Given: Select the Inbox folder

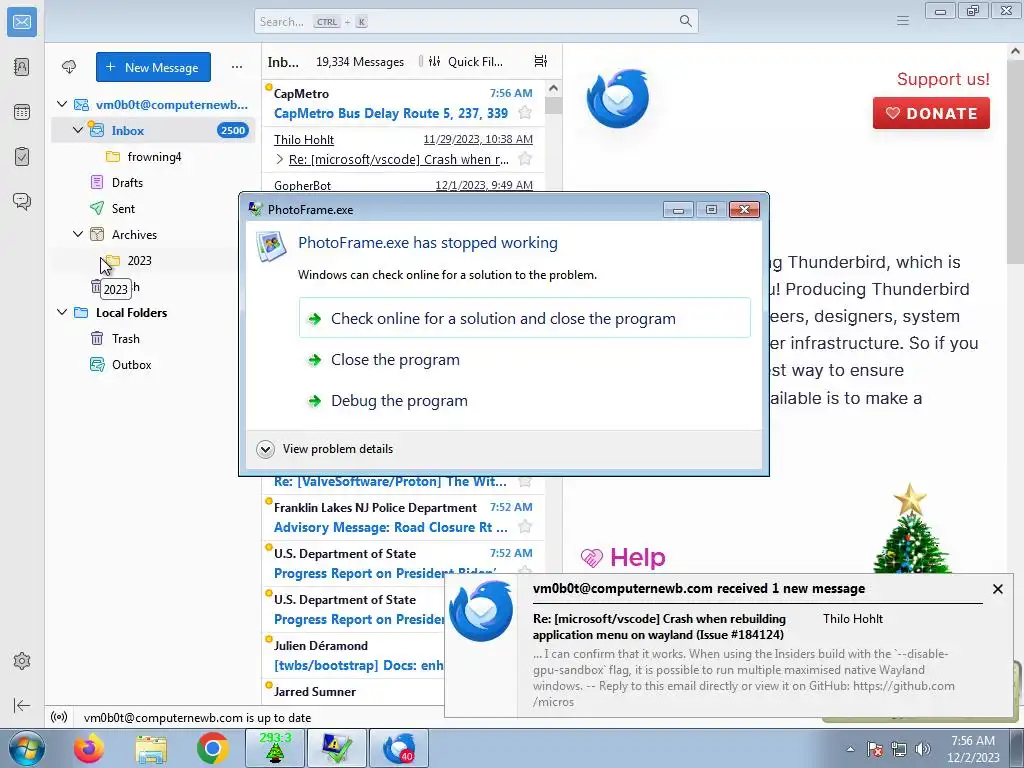Looking at the screenshot, I should click(x=152, y=130).
